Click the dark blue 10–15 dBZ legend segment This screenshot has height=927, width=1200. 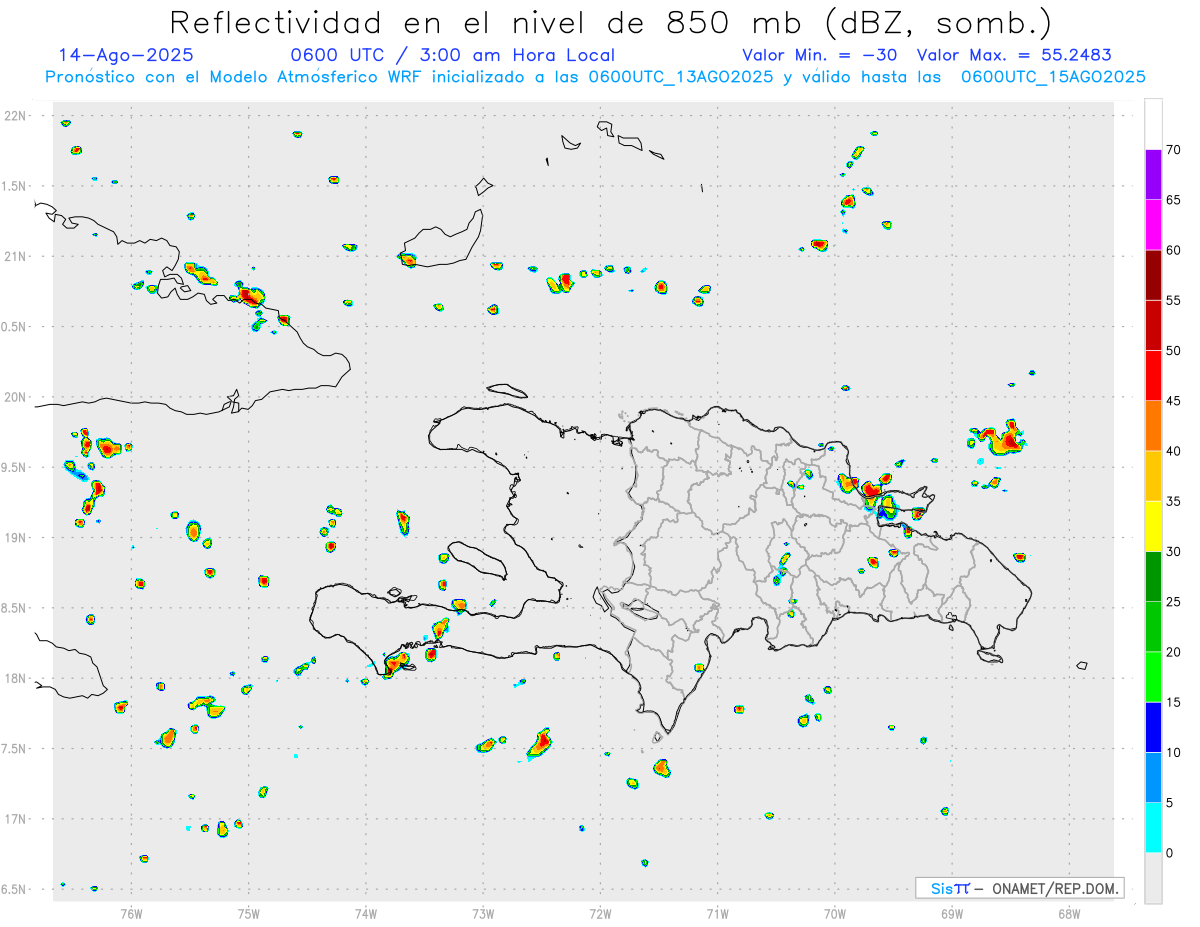(1153, 727)
